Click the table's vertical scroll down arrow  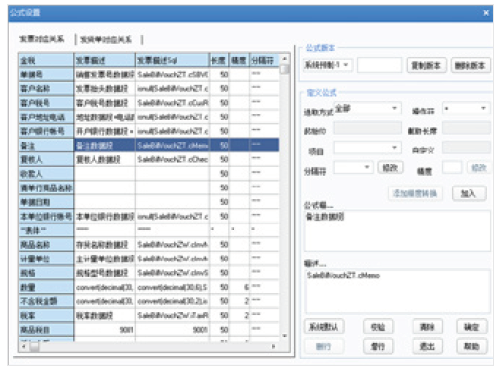click(x=285, y=336)
